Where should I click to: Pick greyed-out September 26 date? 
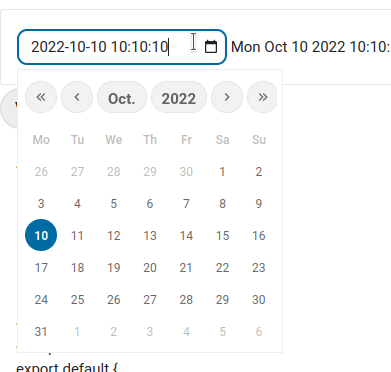click(41, 172)
